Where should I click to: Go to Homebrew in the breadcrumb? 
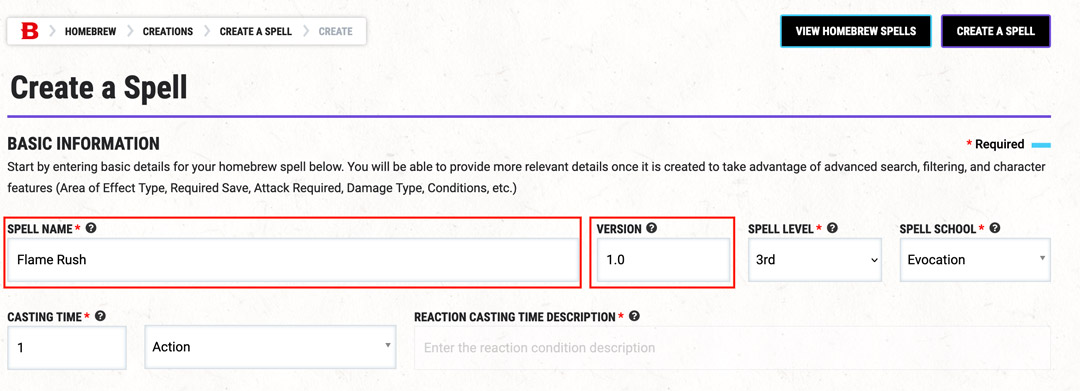[90, 31]
